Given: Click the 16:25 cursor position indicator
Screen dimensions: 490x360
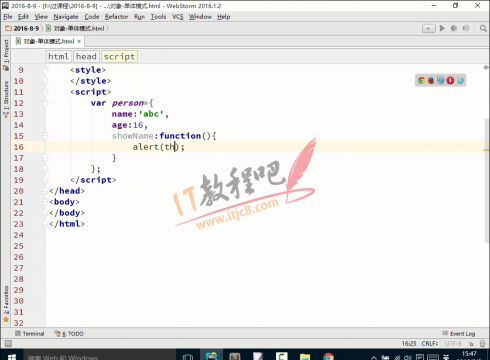Looking at the screenshot, I should (409, 343).
